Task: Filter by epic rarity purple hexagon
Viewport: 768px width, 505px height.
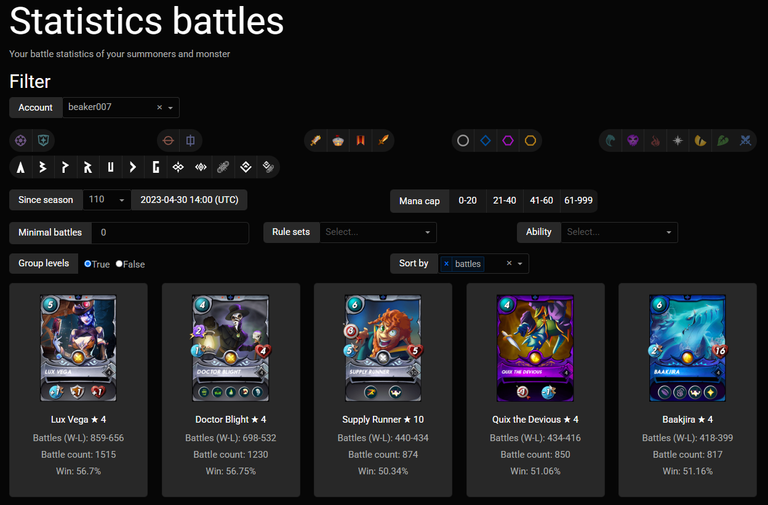Action: coord(508,141)
